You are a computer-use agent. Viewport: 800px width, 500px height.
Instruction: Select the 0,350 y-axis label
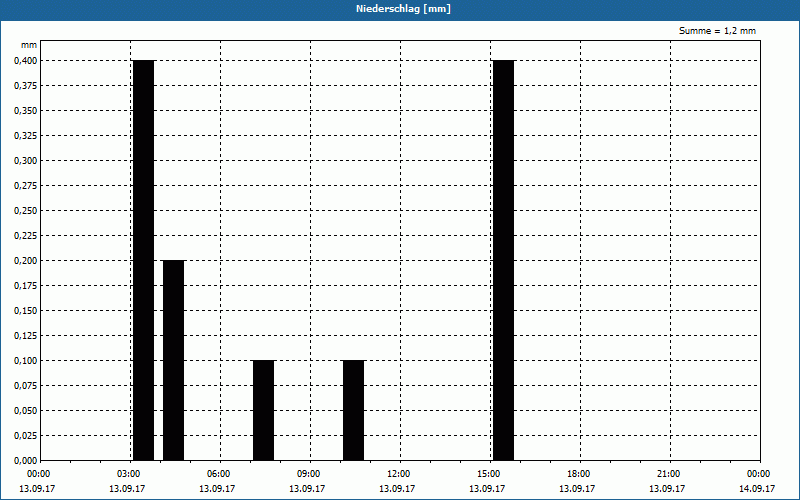click(26, 111)
